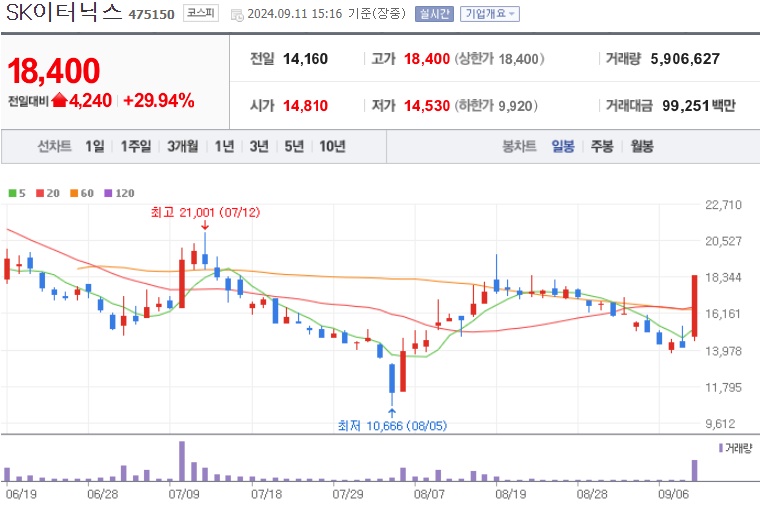Screen dimensions: 760x510
Task: Click the green 5-day moving average legend
Action: click(17, 193)
